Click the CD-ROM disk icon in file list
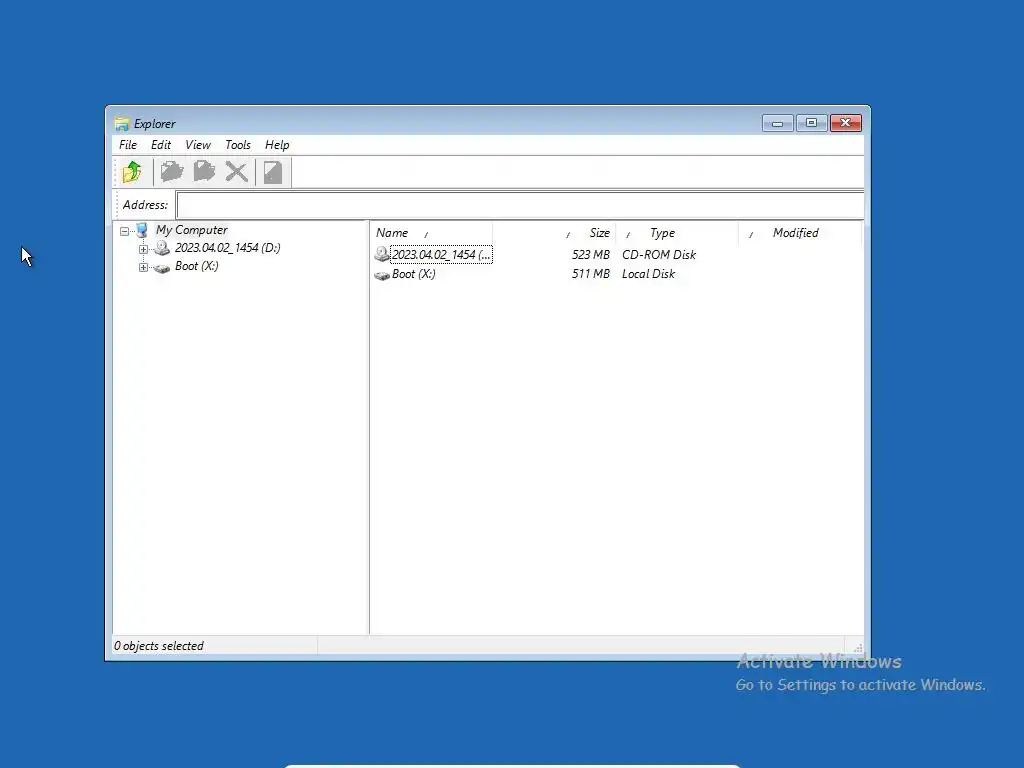 pos(382,254)
